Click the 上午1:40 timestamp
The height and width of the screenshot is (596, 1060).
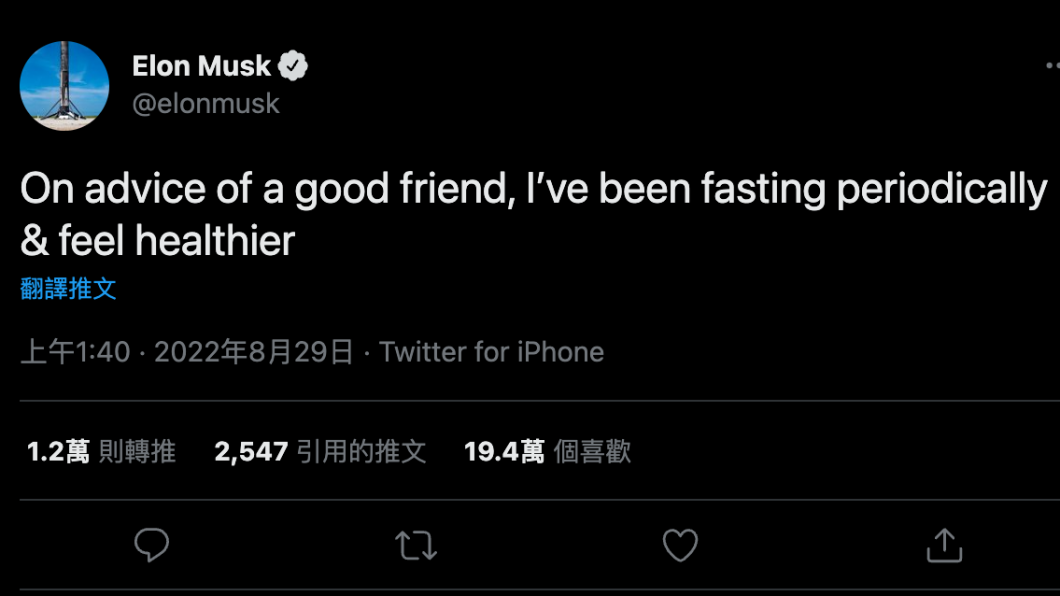pos(75,352)
